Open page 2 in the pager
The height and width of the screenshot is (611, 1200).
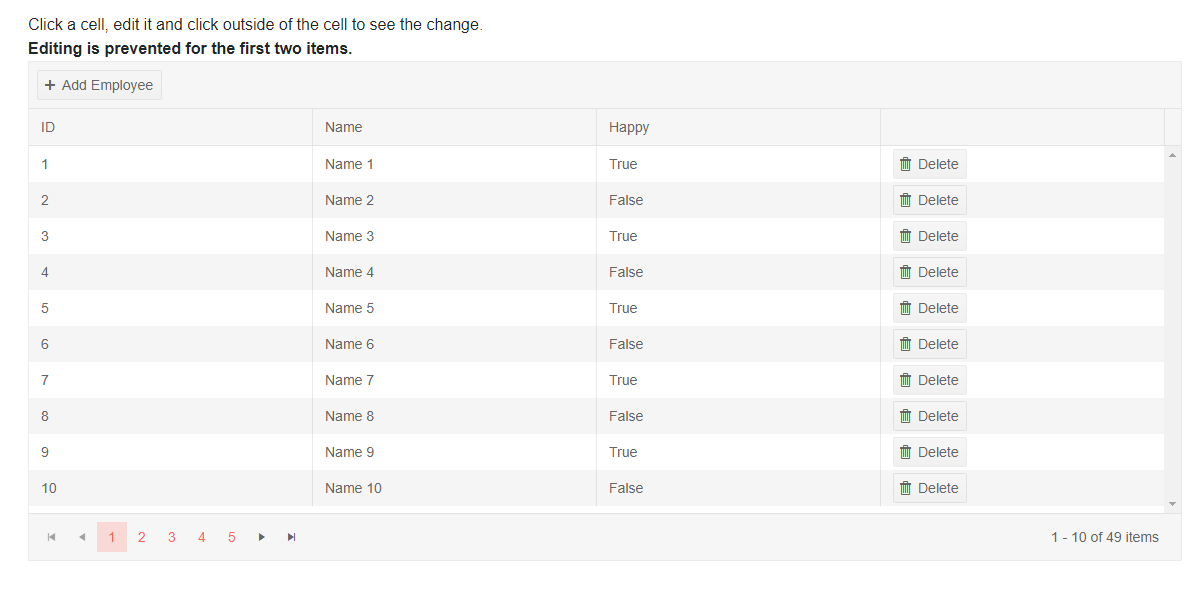[x=142, y=537]
